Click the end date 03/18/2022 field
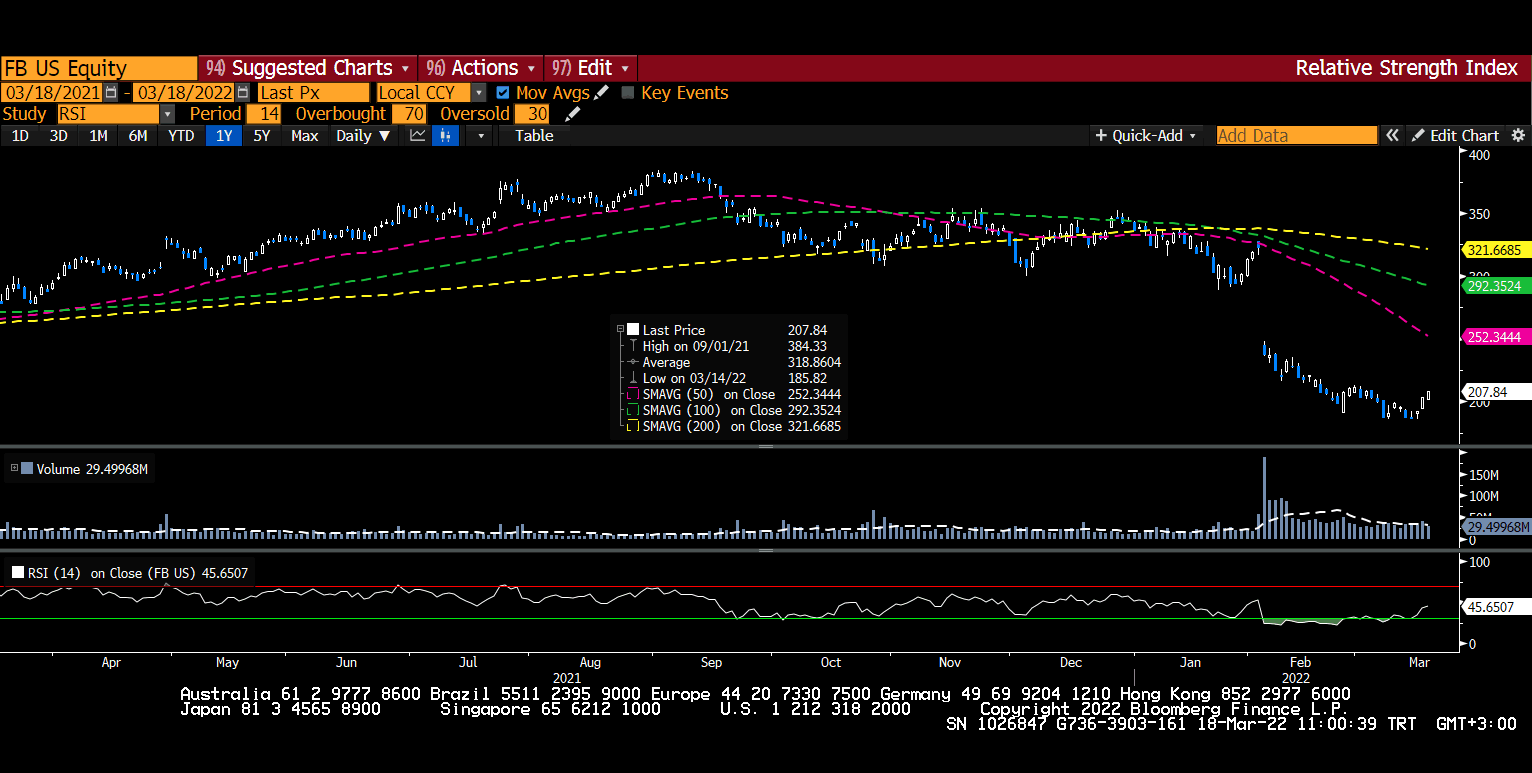This screenshot has height=773, width=1532. point(185,92)
